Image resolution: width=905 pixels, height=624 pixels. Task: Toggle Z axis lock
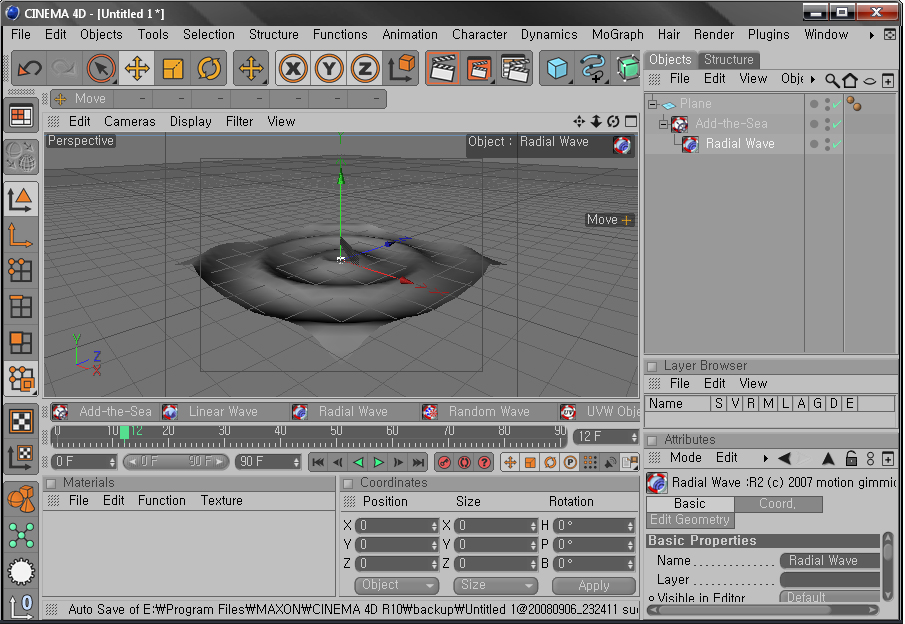click(x=365, y=69)
